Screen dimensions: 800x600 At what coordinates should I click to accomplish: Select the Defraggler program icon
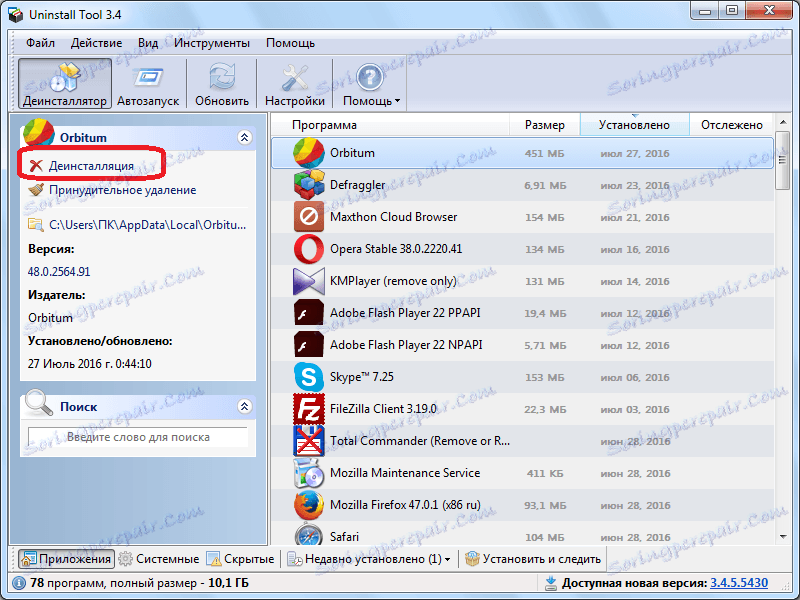pos(308,185)
